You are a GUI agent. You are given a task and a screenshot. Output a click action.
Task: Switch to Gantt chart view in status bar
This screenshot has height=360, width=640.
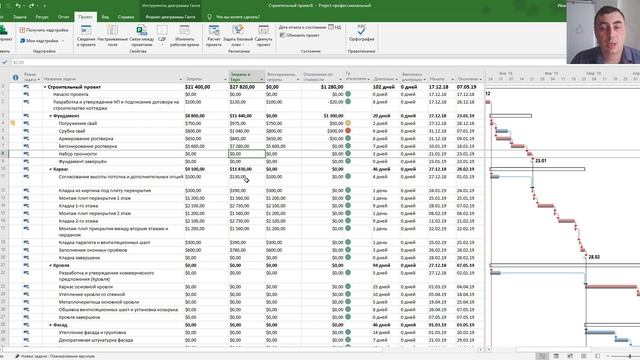(x=542, y=356)
